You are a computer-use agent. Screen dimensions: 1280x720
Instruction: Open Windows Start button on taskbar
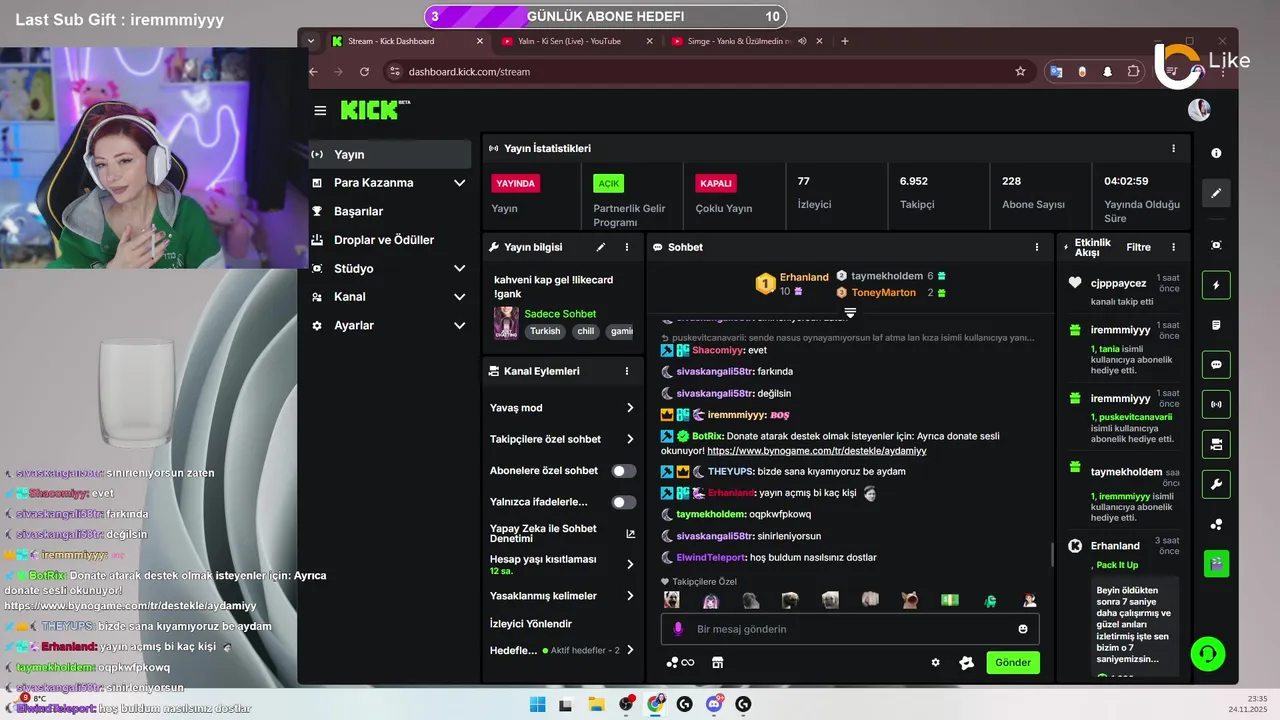(x=538, y=704)
